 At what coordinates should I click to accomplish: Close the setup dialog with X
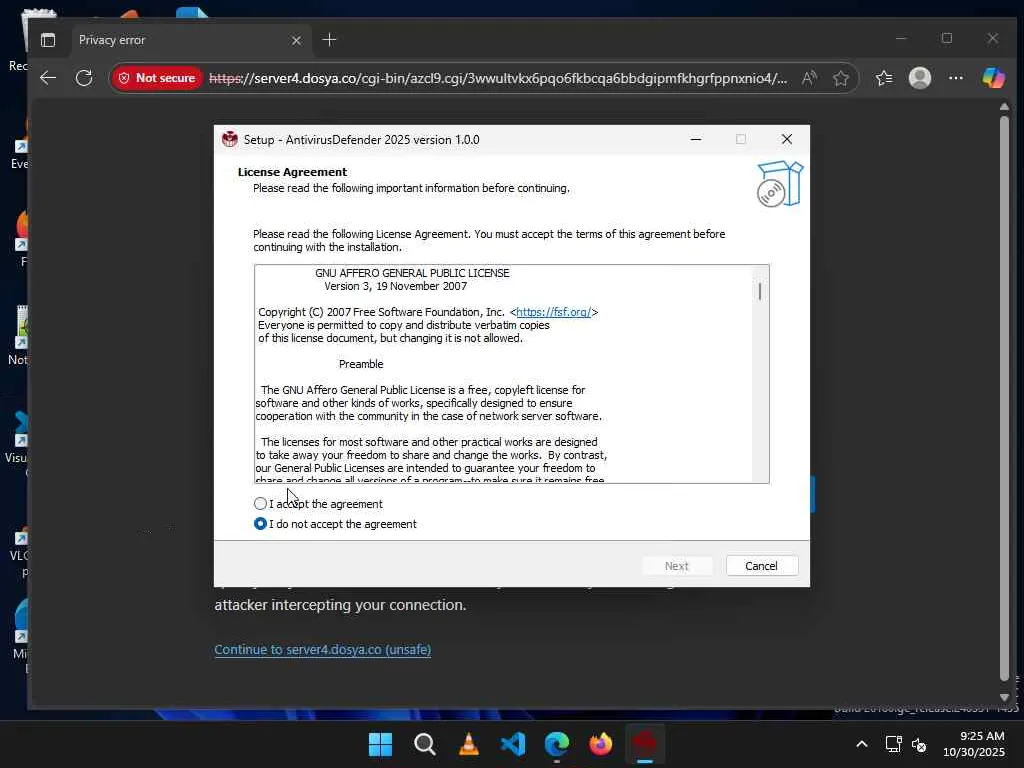point(787,139)
